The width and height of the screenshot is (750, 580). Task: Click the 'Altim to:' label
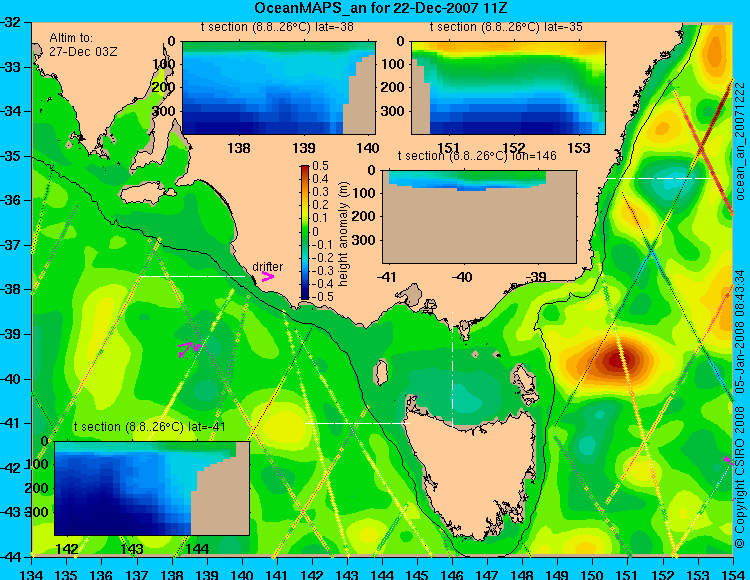pyautogui.click(x=71, y=38)
